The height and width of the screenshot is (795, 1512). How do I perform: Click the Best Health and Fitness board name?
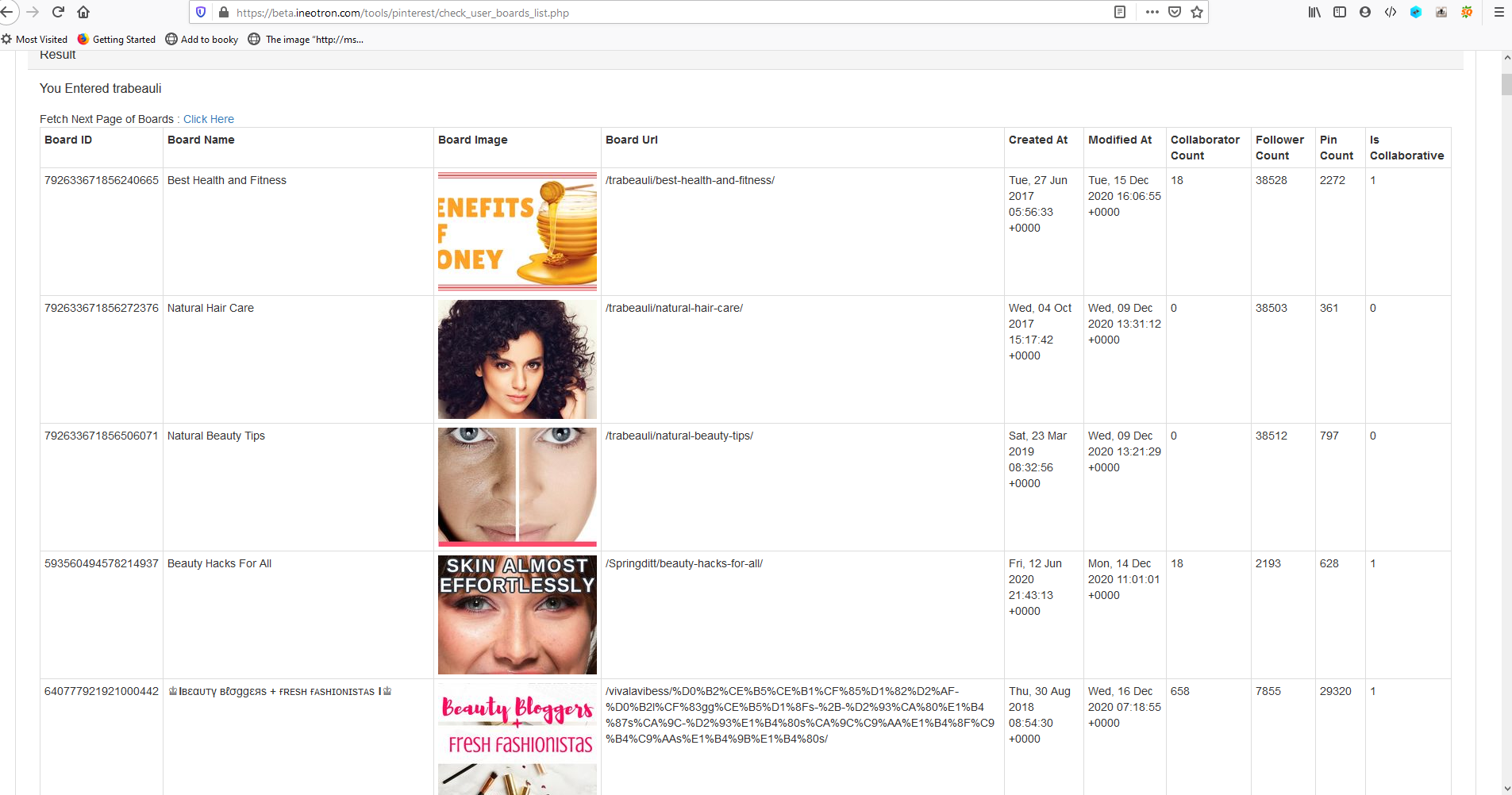pyautogui.click(x=227, y=180)
